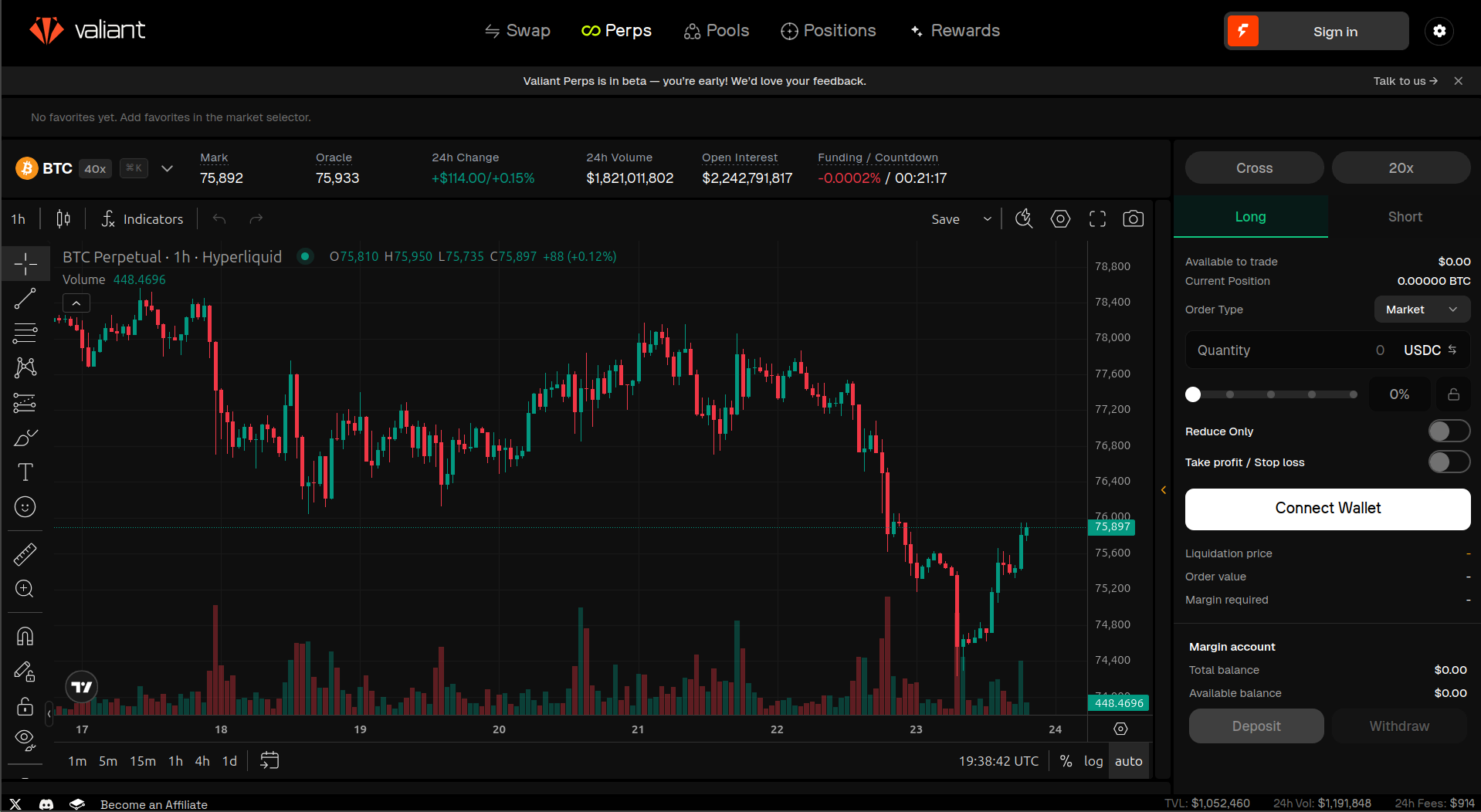This screenshot has width=1481, height=812.
Task: Toggle the quantity slider lock icon
Action: [1453, 394]
